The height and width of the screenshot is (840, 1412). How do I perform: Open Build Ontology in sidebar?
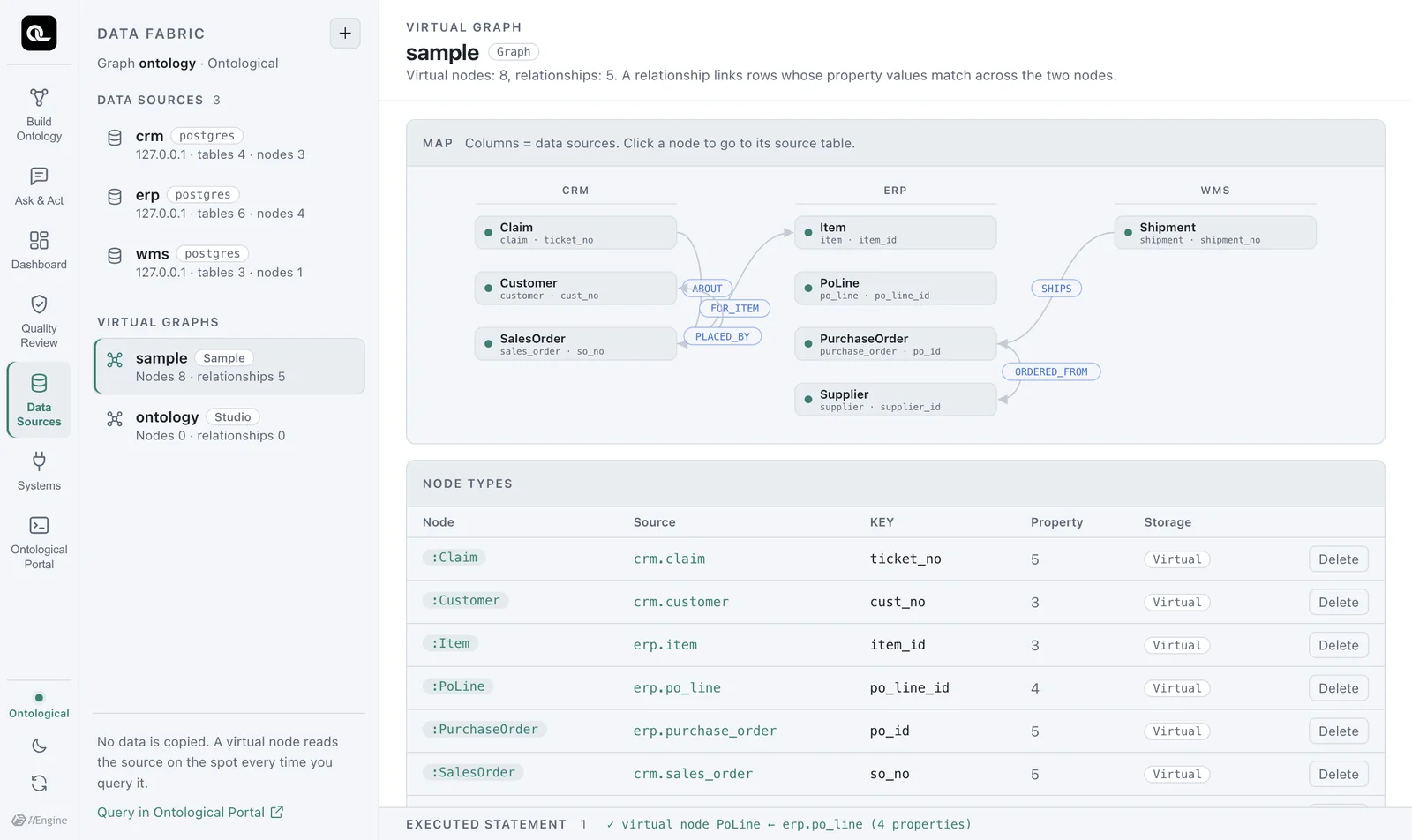point(39,116)
